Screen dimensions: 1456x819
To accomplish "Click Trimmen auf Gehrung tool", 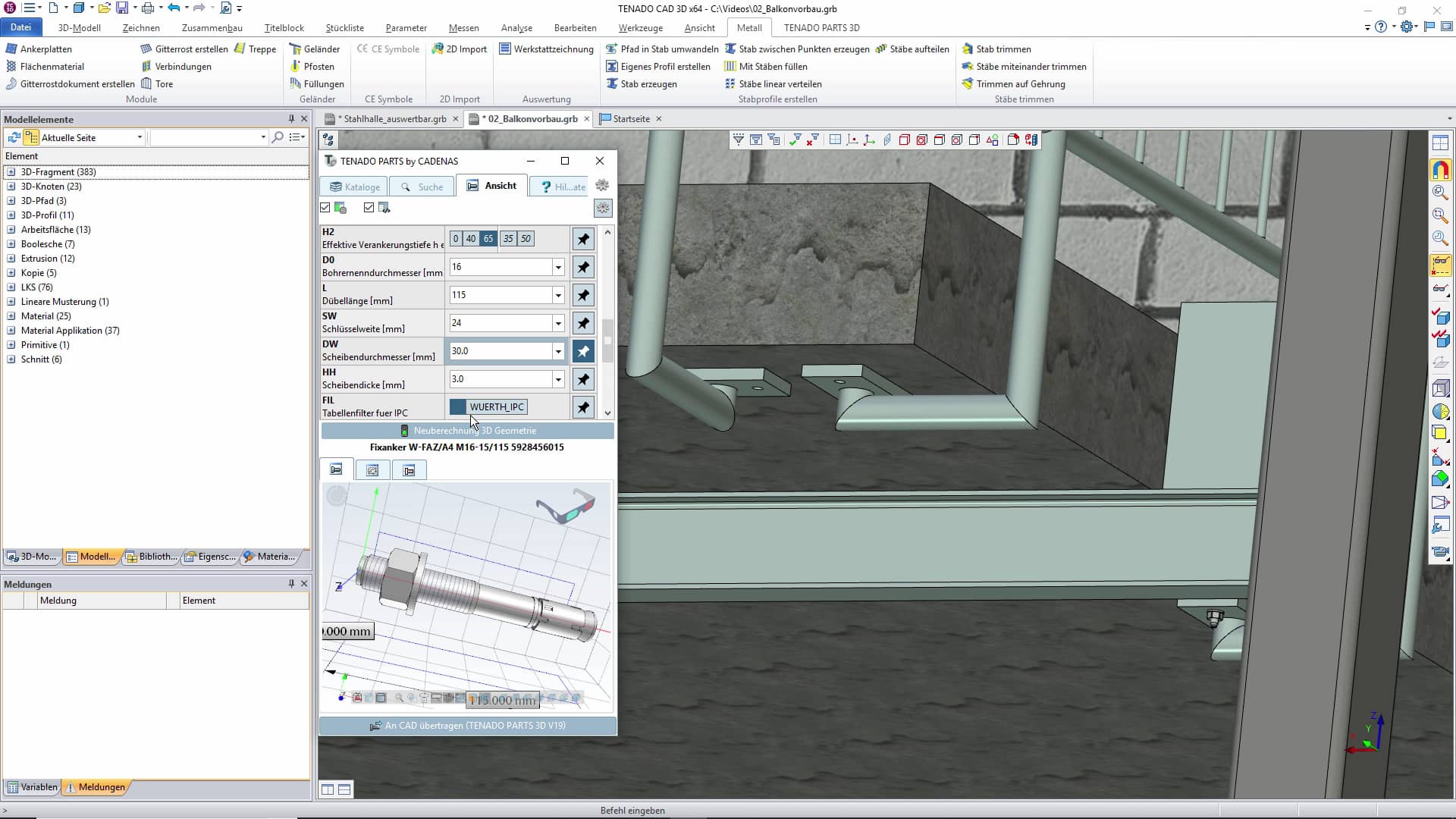I will [1014, 83].
